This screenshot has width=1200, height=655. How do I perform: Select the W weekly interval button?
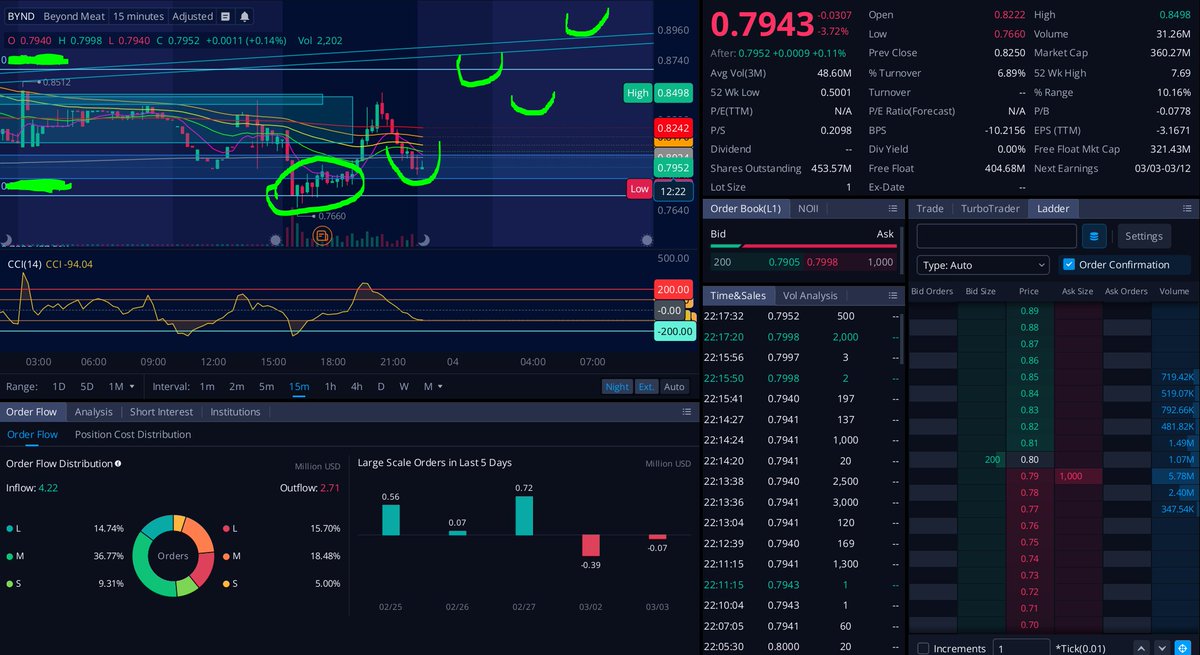click(x=404, y=387)
